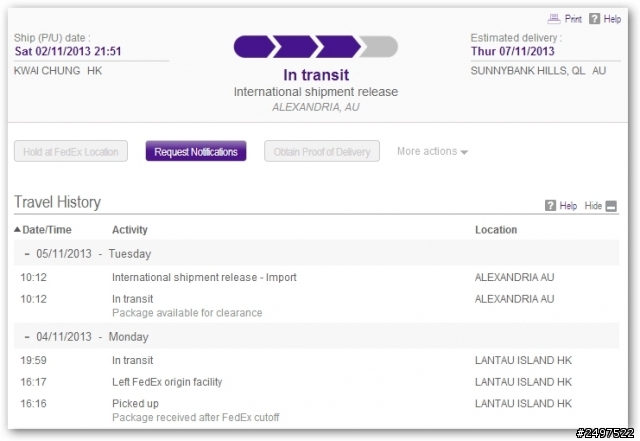Screen dimensions: 640x441
Task: Click the Location column header
Action: 496,229
